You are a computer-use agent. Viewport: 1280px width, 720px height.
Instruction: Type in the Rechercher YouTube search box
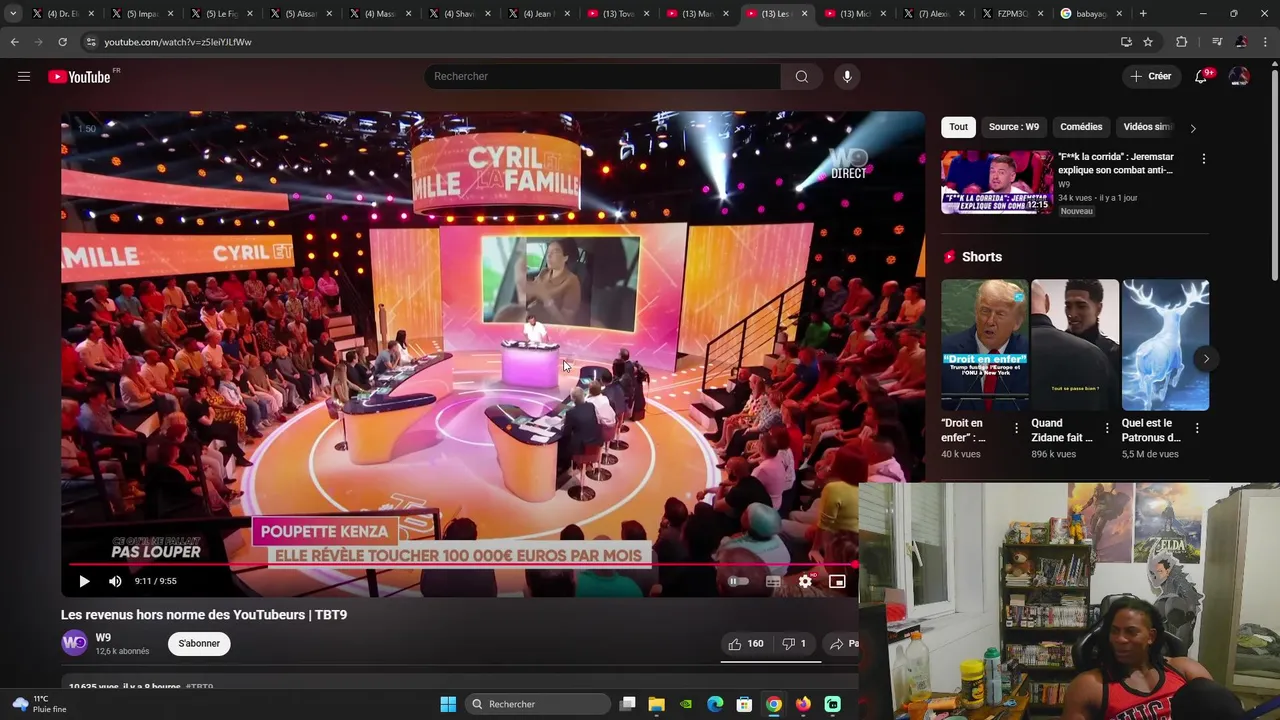(x=603, y=76)
